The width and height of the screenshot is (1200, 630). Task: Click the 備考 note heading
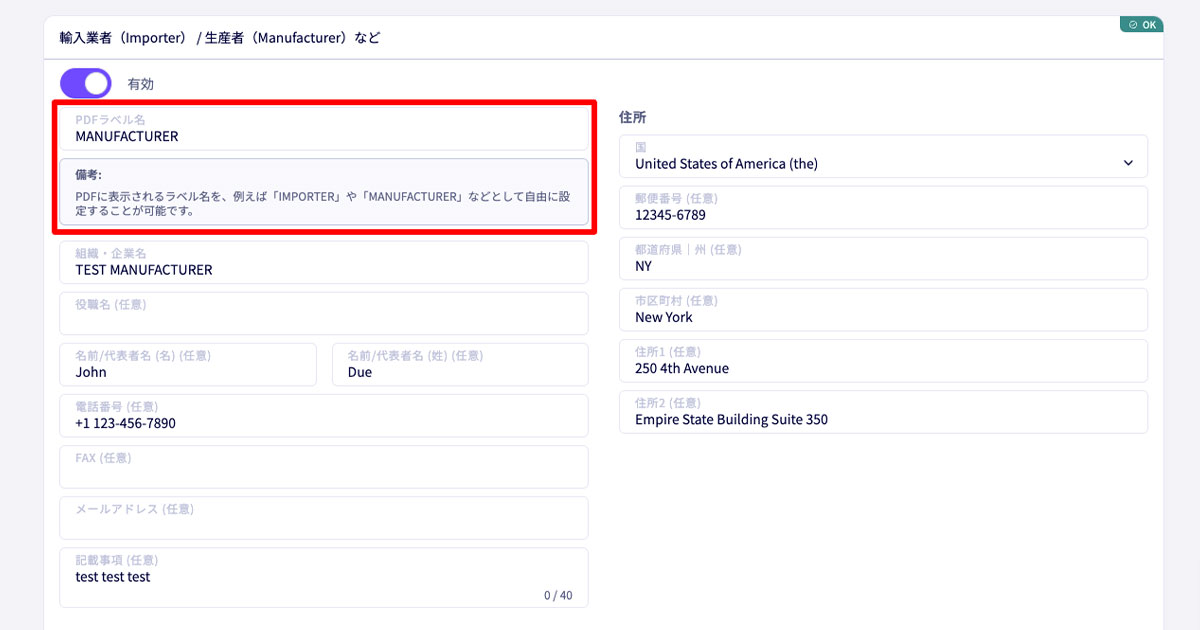tap(88, 174)
